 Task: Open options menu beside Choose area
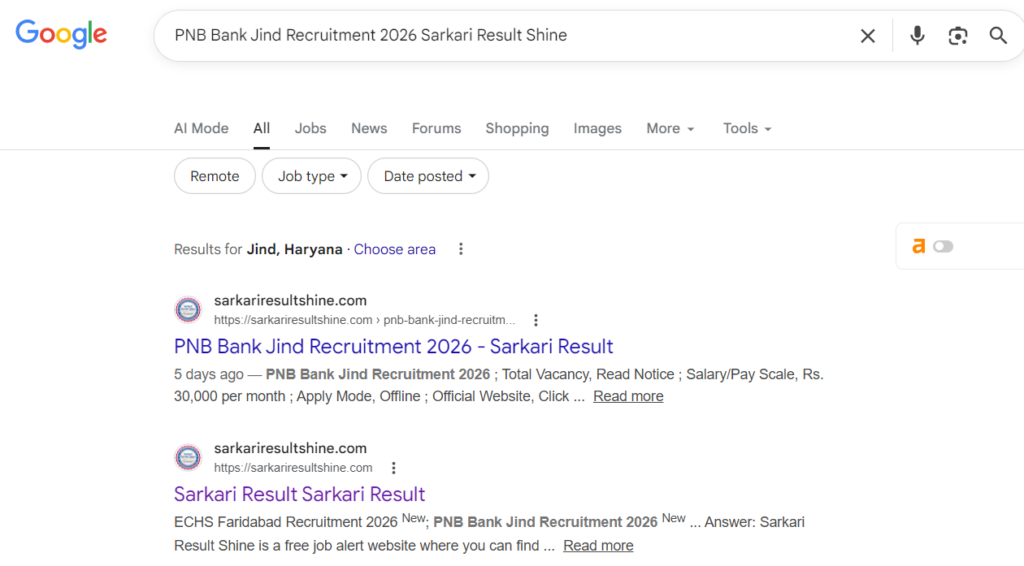point(461,249)
